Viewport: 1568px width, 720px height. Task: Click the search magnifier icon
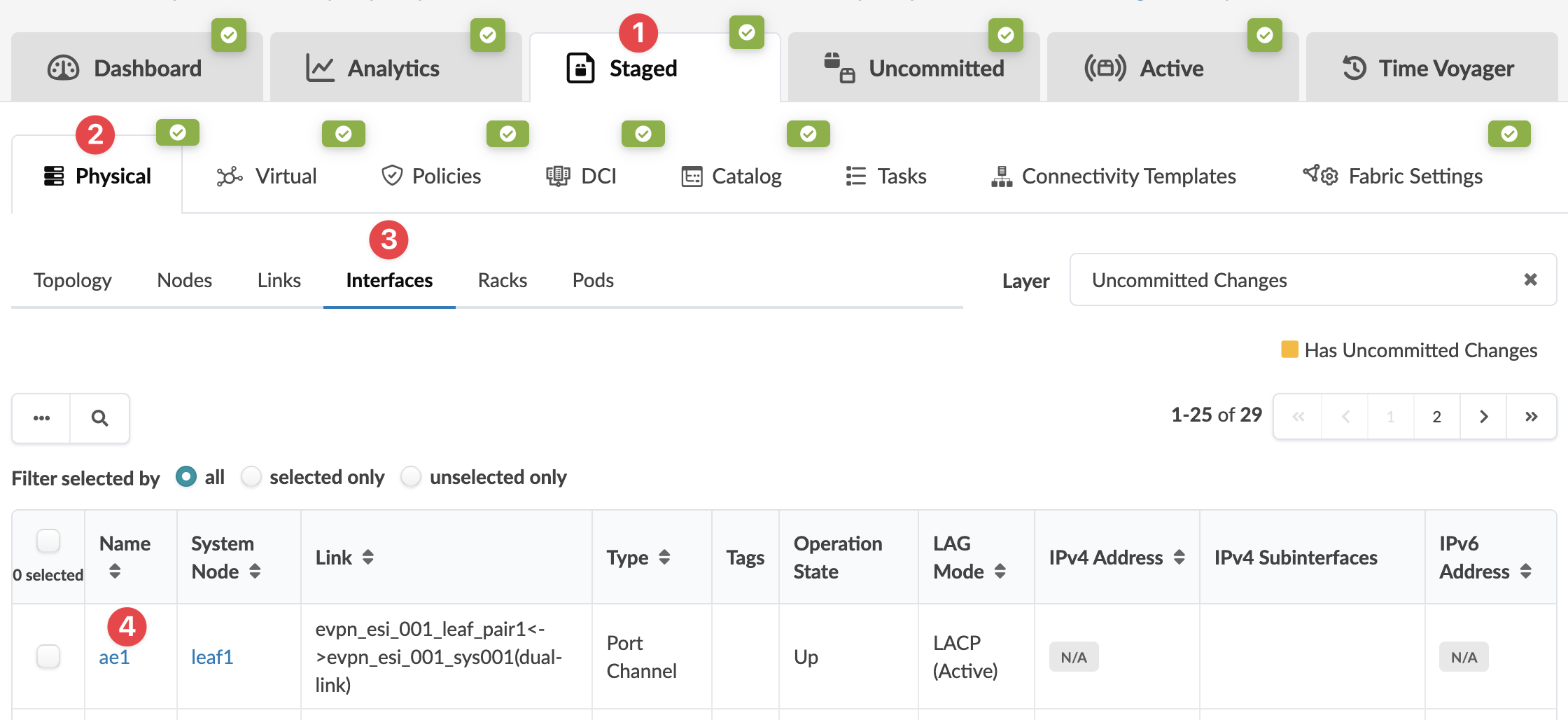point(100,418)
